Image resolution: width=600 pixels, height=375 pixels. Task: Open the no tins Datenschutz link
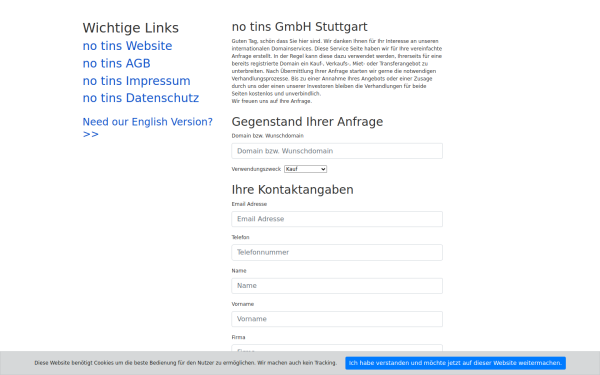141,98
